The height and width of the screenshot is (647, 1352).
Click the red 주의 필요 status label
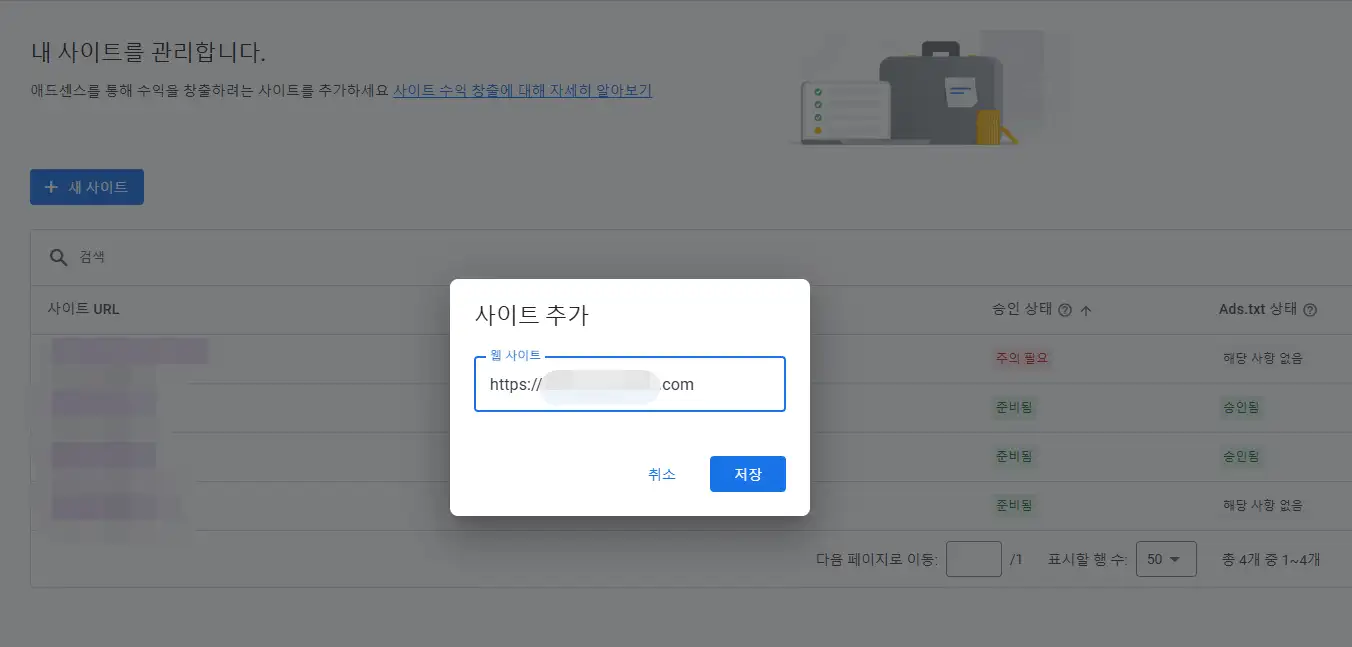[x=1021, y=358]
